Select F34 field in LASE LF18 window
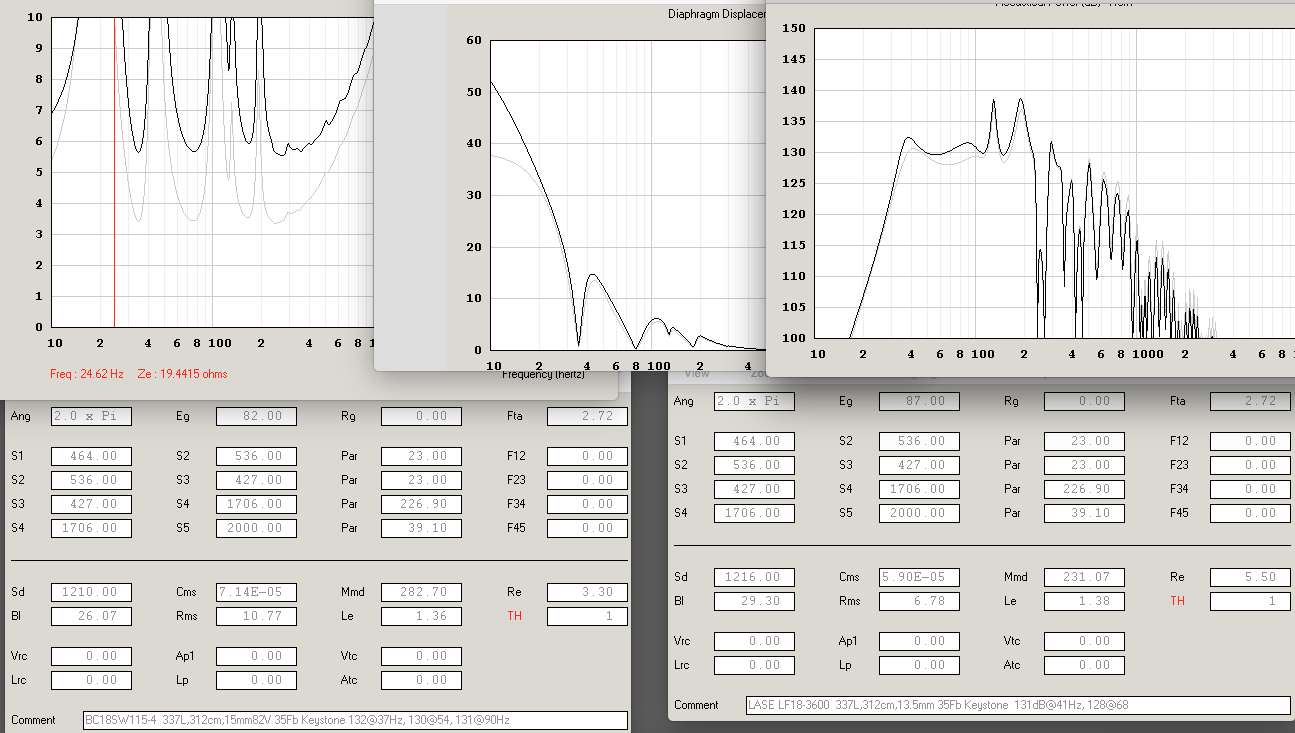Screen dimensions: 1295x733 point(1250,489)
